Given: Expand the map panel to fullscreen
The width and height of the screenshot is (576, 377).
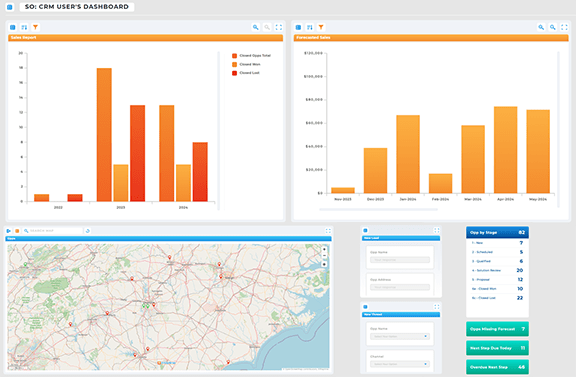Looking at the screenshot, I should point(328,231).
